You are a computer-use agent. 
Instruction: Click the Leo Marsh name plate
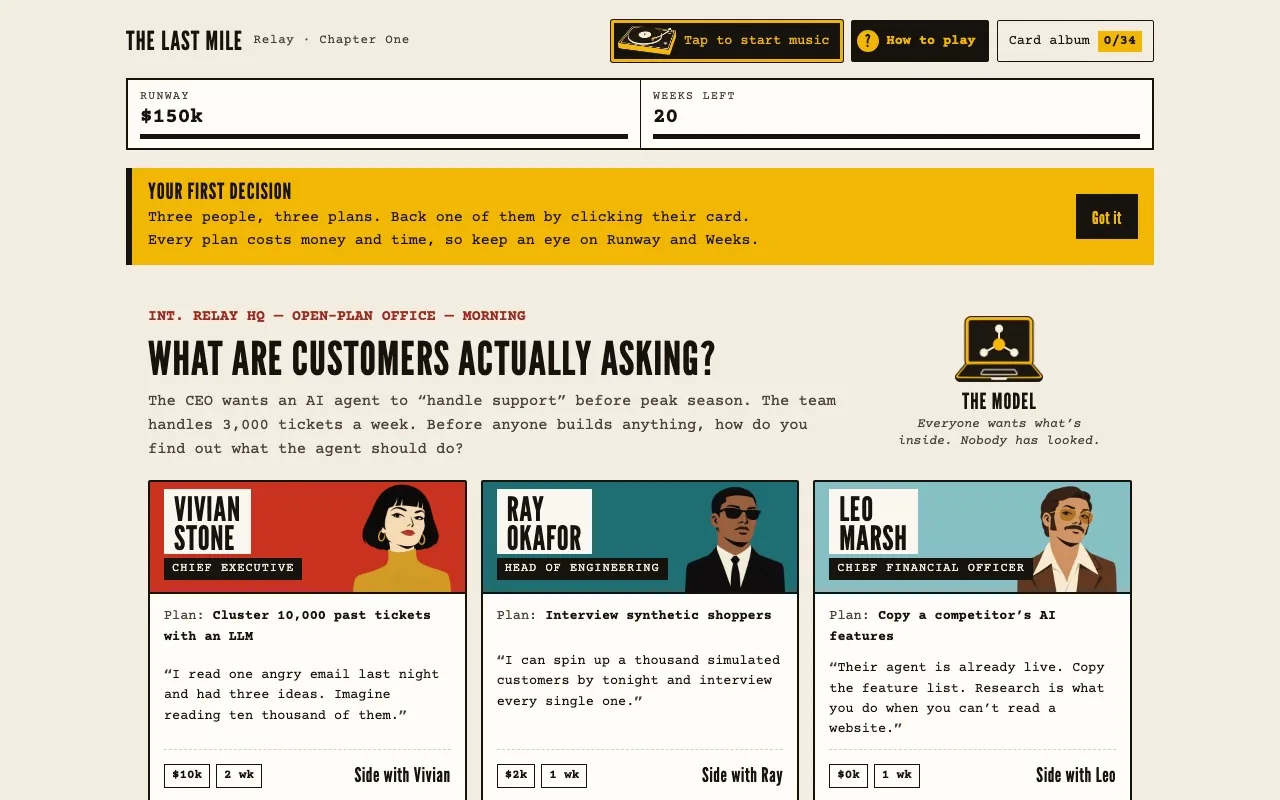tap(873, 523)
